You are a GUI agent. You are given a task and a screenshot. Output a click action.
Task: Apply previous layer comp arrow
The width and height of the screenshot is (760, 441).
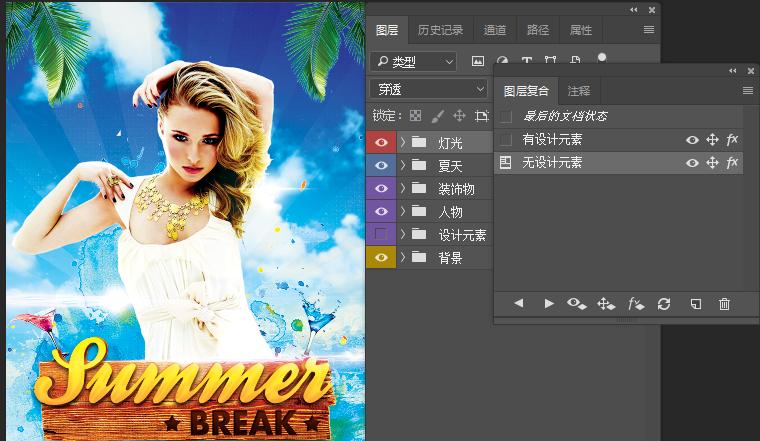click(519, 303)
